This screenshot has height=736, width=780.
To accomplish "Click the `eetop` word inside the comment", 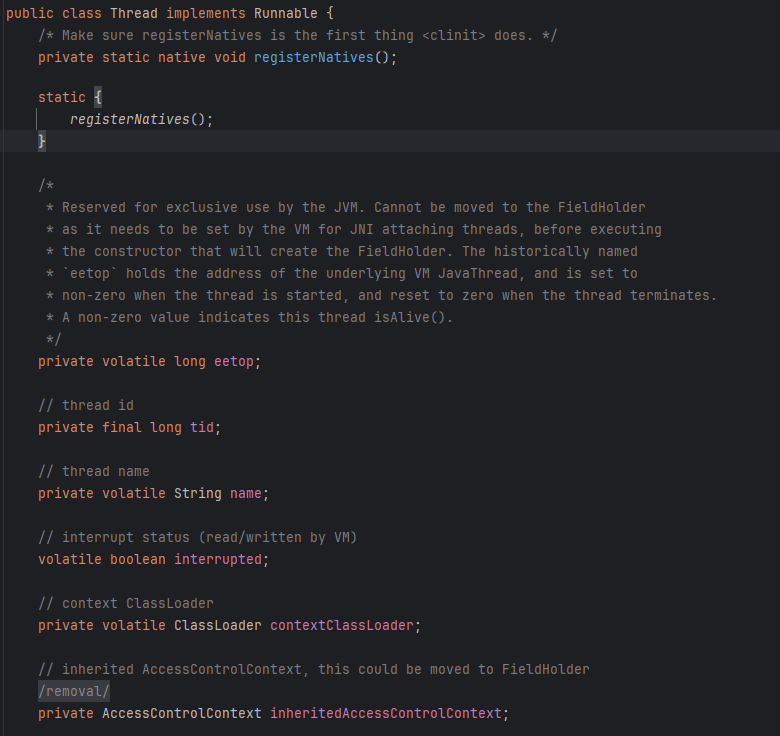I will pyautogui.click(x=90, y=274).
